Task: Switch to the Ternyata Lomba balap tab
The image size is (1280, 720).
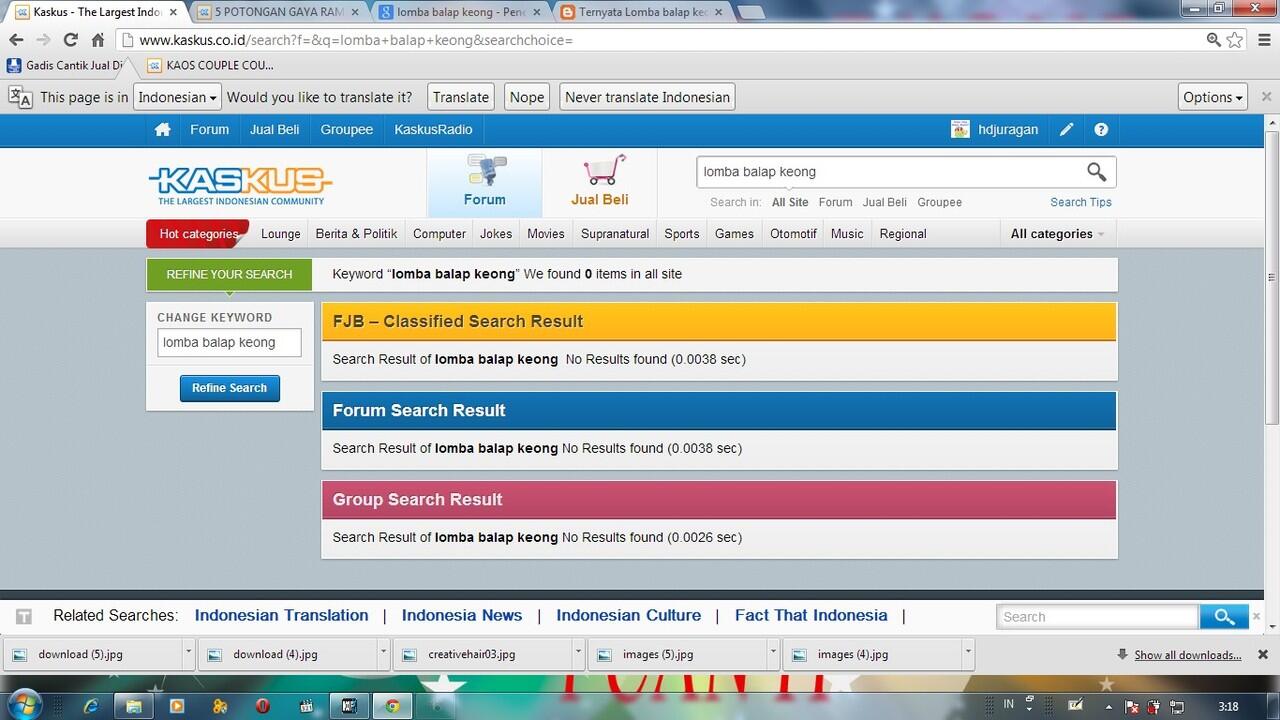Action: [x=641, y=12]
